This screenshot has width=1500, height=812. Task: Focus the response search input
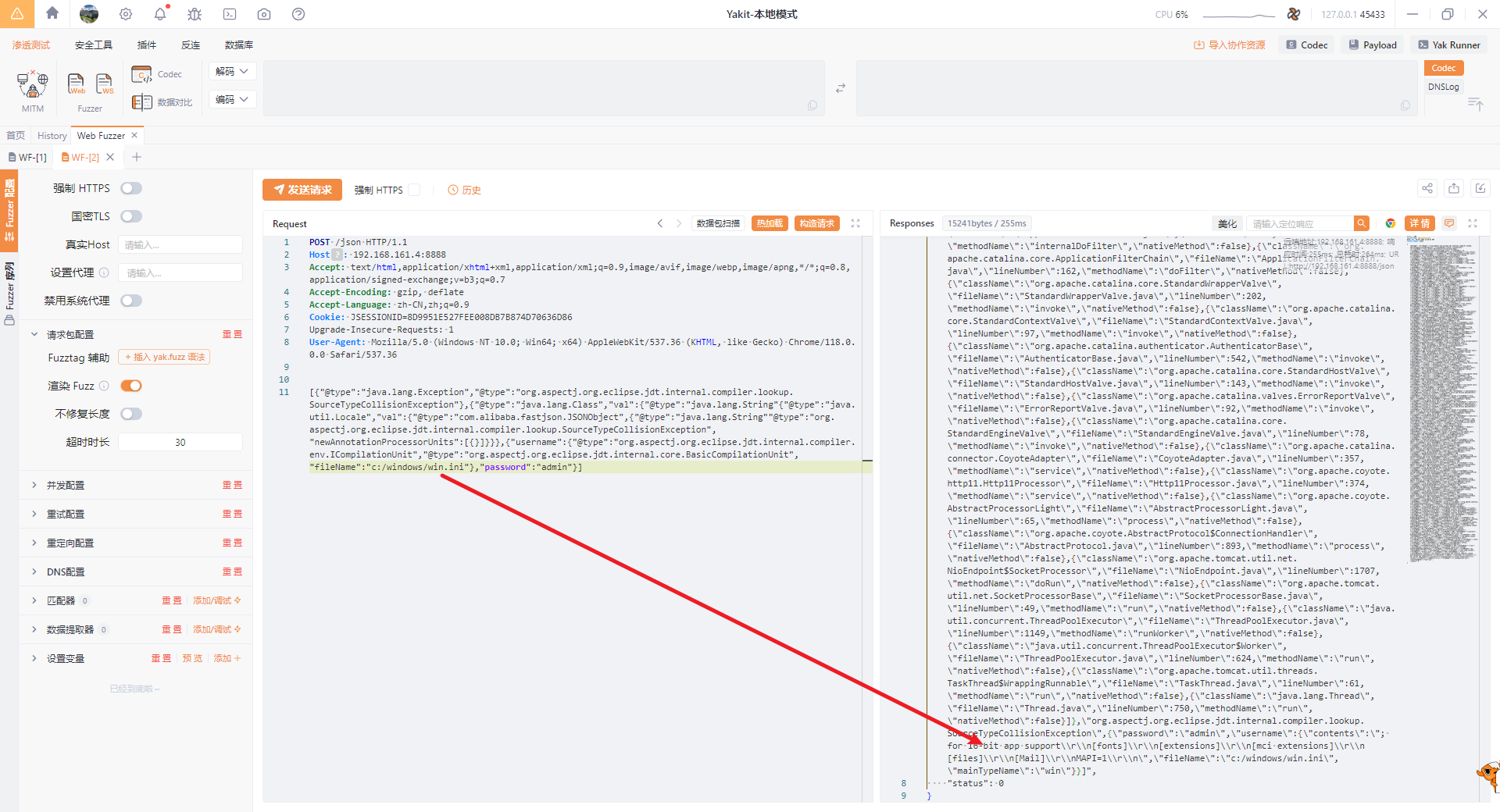point(1300,223)
